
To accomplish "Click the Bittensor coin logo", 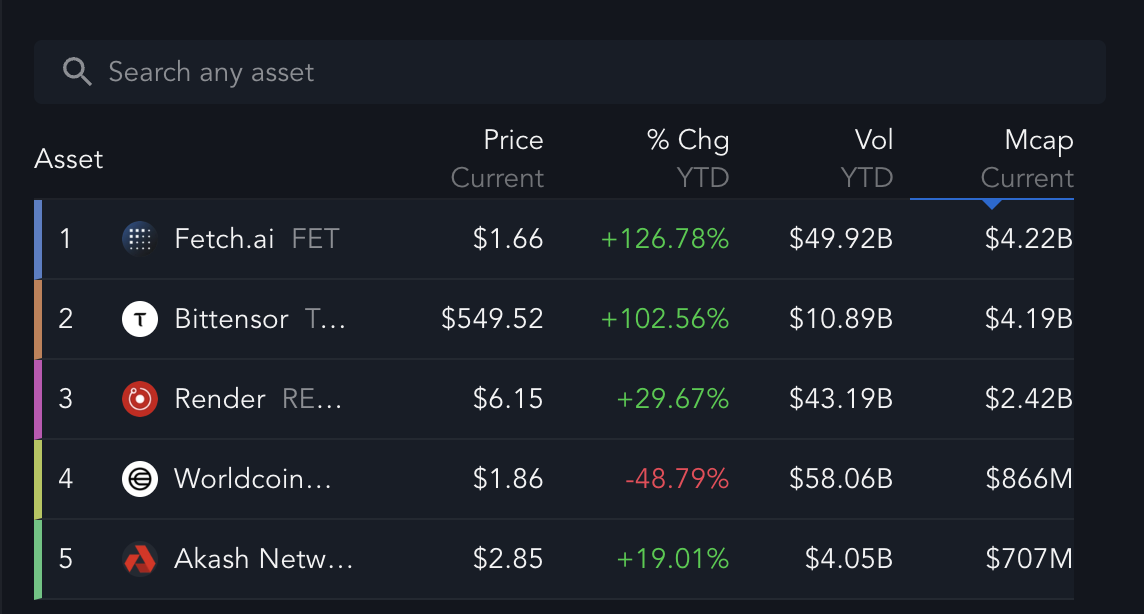I will tap(139, 319).
